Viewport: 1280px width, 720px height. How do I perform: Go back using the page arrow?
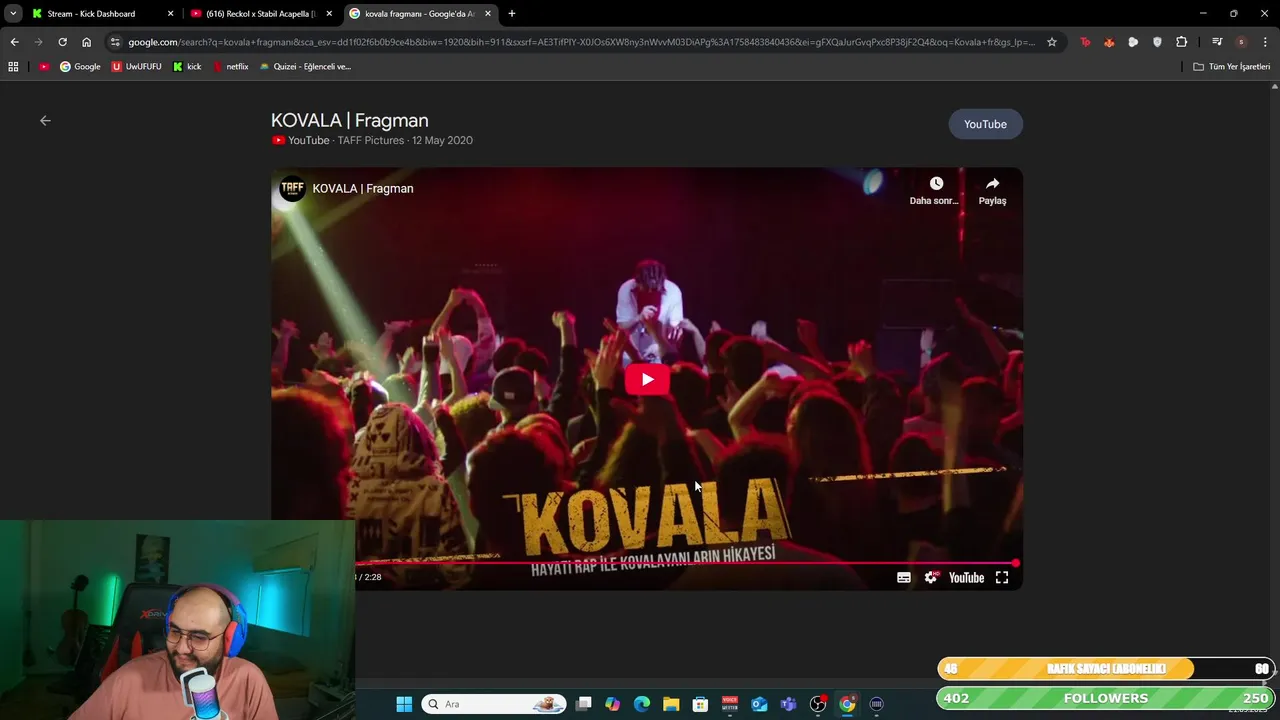click(x=45, y=120)
